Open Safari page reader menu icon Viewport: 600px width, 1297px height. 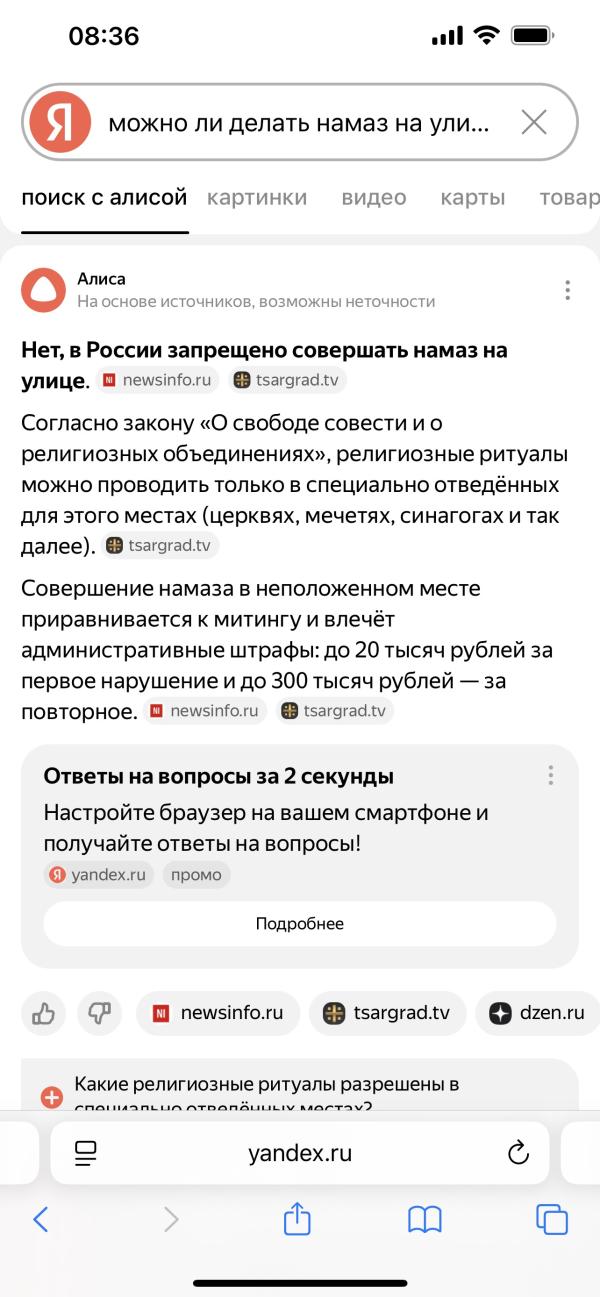pyautogui.click(x=86, y=1153)
